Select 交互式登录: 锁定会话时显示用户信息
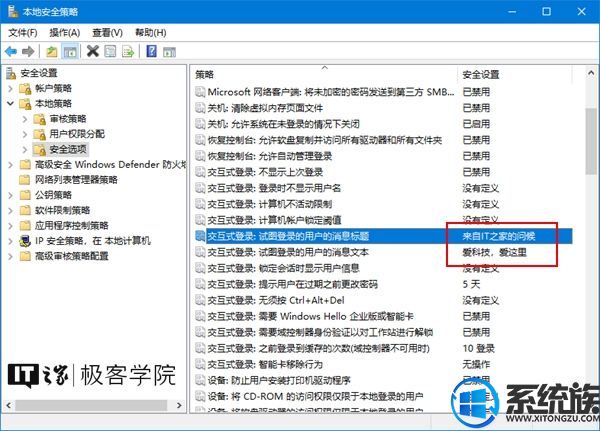 click(383, 268)
